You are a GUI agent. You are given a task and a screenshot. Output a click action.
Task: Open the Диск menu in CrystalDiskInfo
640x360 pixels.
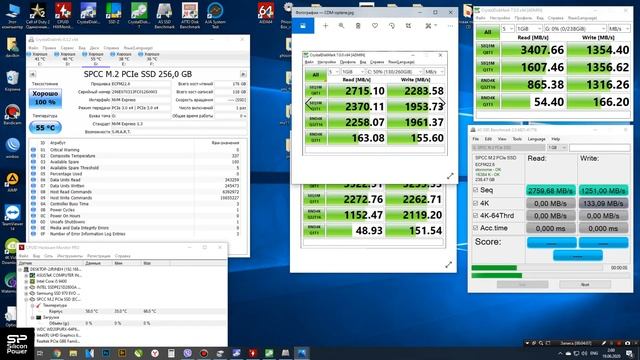coord(94,48)
